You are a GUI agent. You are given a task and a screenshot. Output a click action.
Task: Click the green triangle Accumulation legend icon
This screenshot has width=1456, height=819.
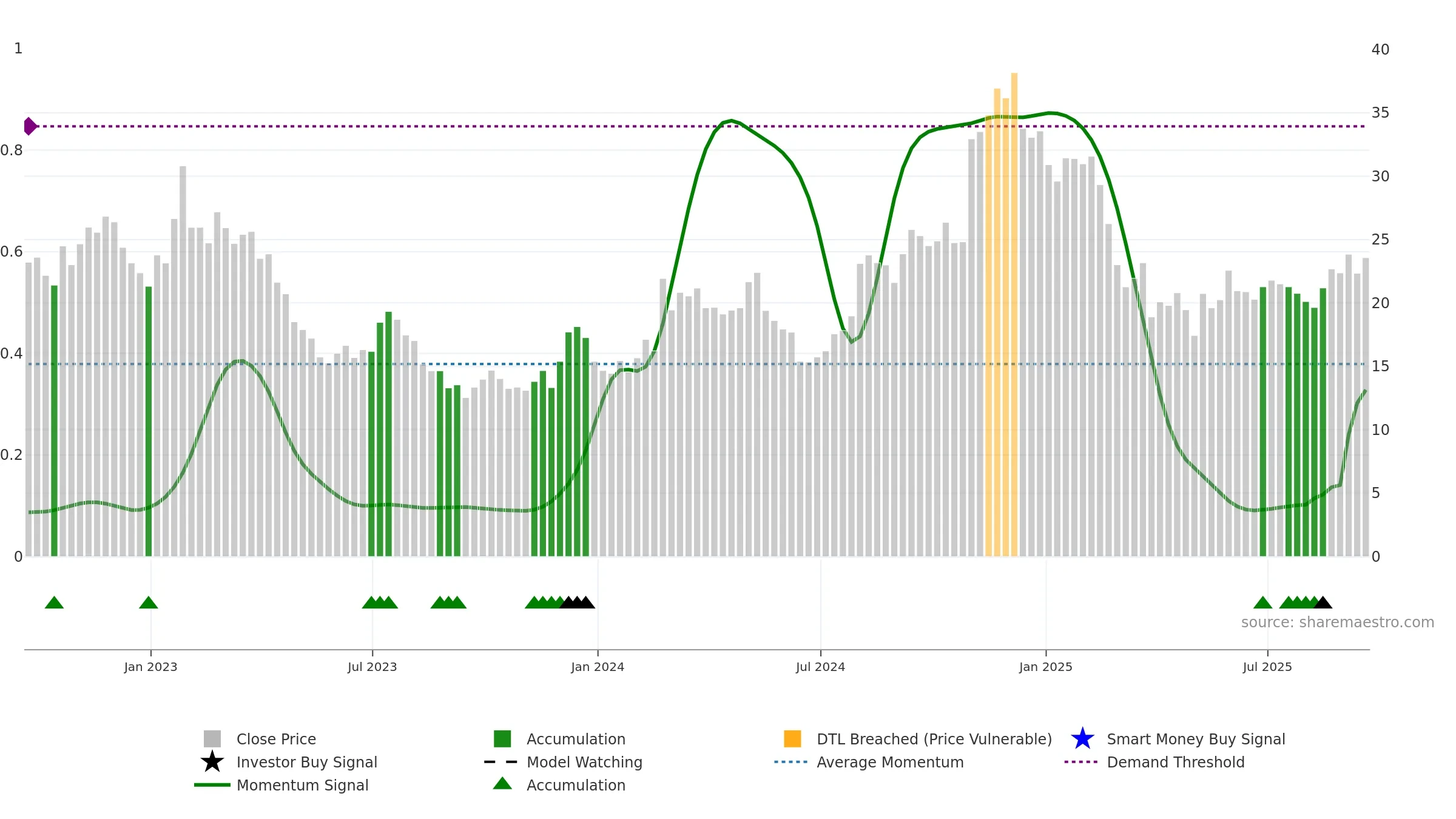point(502,783)
